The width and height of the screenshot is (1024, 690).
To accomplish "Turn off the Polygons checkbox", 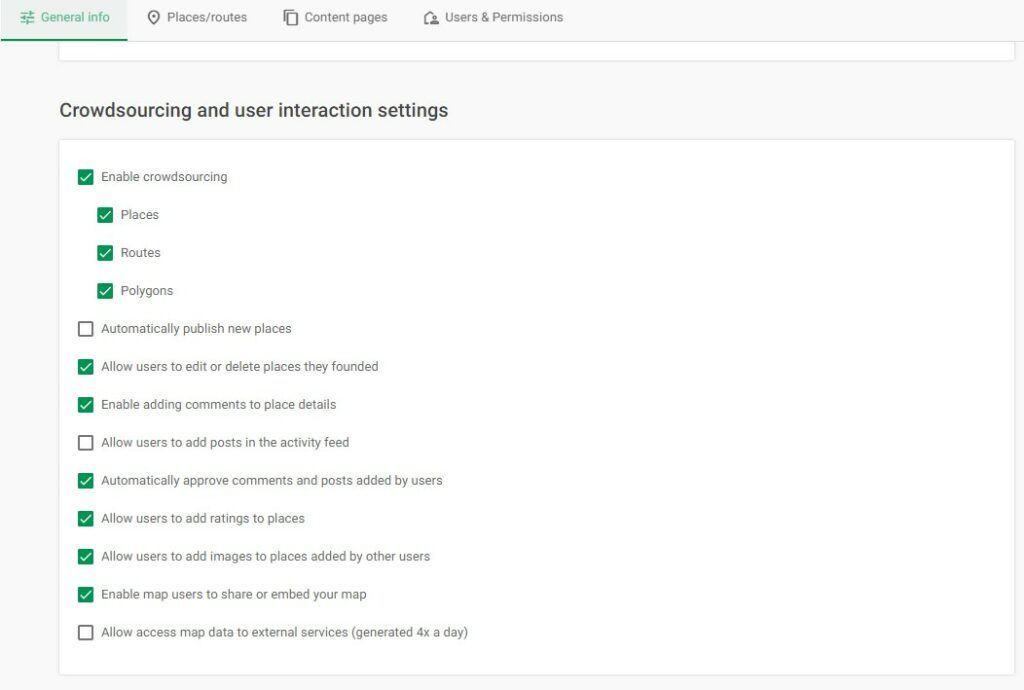I will tap(105, 290).
